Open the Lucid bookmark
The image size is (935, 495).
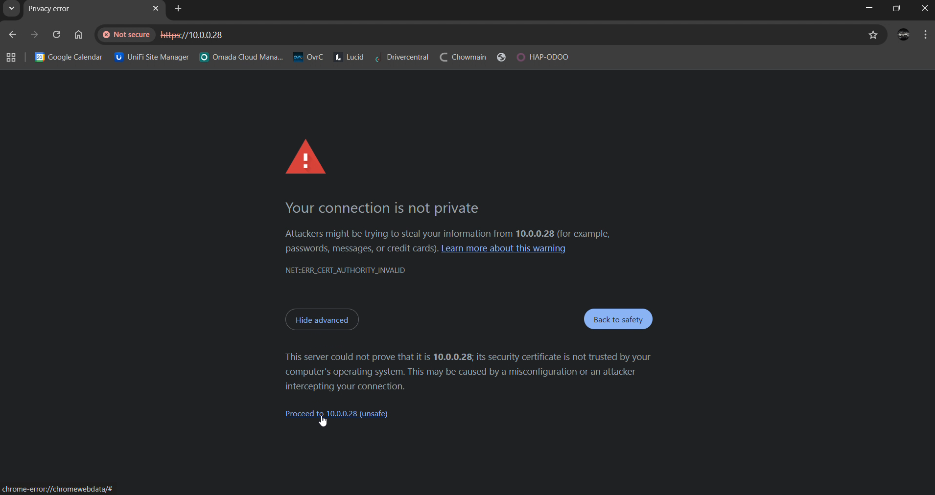pos(349,57)
